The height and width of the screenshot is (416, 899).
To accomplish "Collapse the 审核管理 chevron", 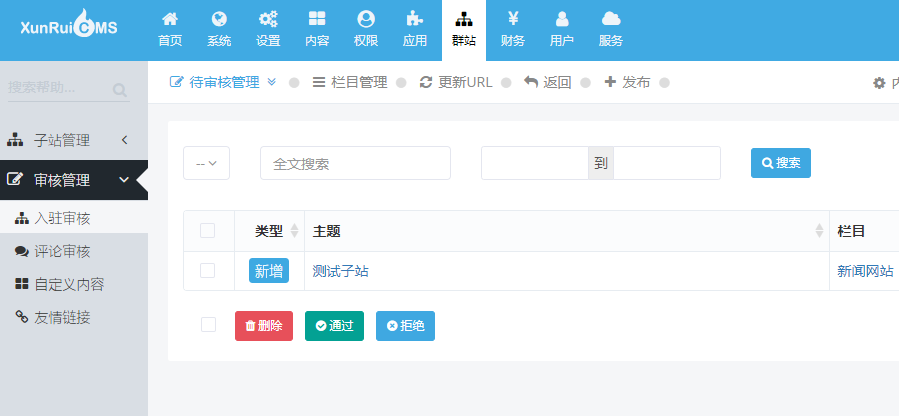I will point(124,180).
